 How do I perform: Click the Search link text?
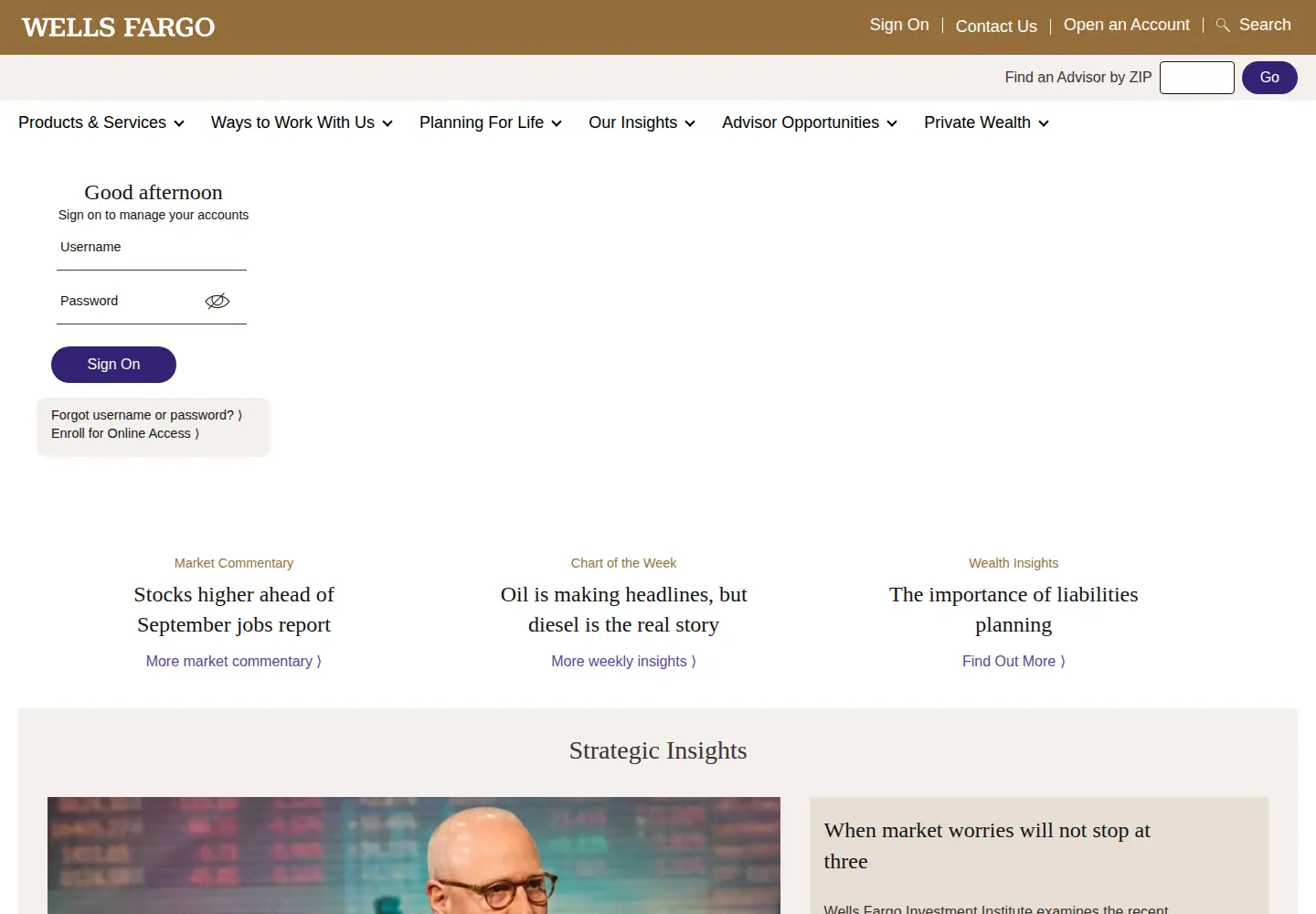(1265, 25)
